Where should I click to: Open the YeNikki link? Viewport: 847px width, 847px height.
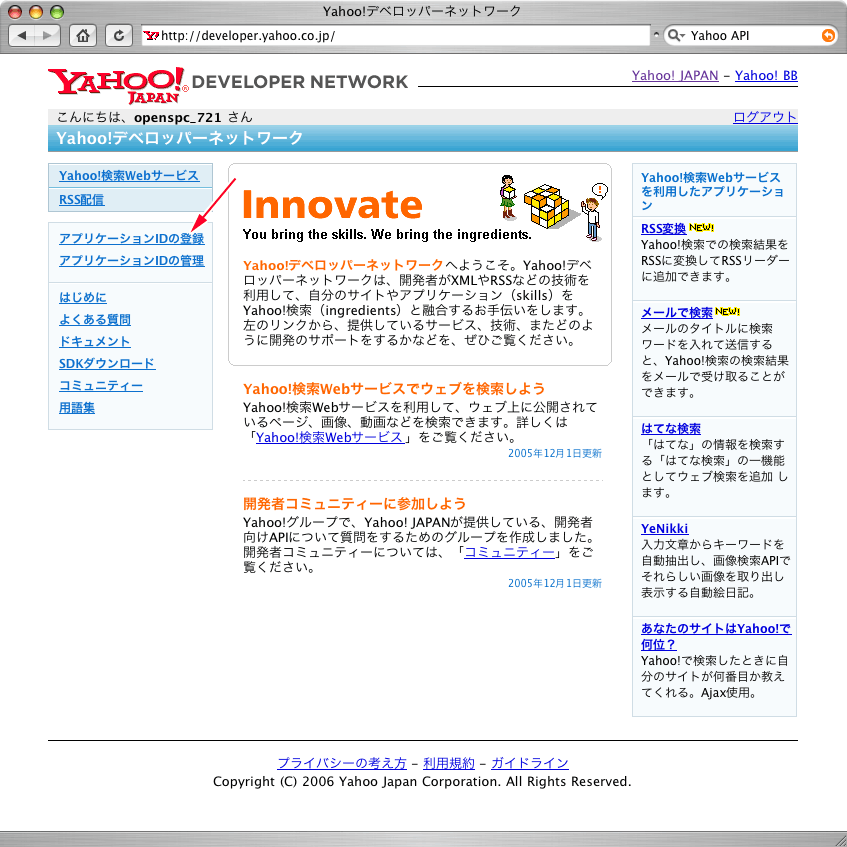click(x=664, y=529)
